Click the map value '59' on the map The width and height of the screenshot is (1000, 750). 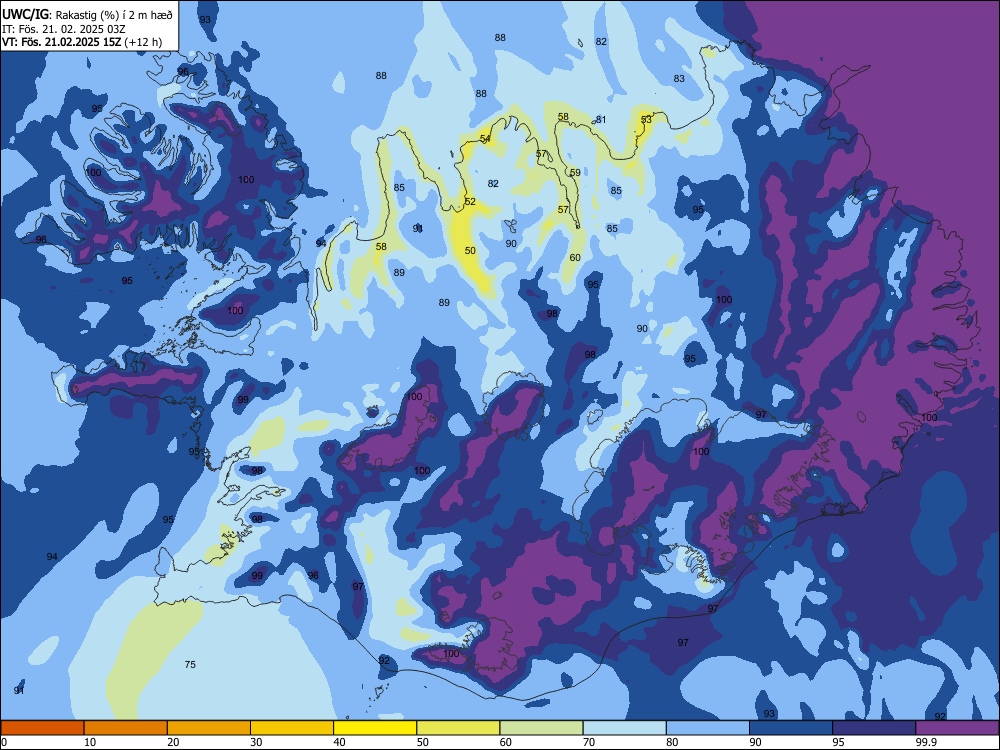point(575,173)
